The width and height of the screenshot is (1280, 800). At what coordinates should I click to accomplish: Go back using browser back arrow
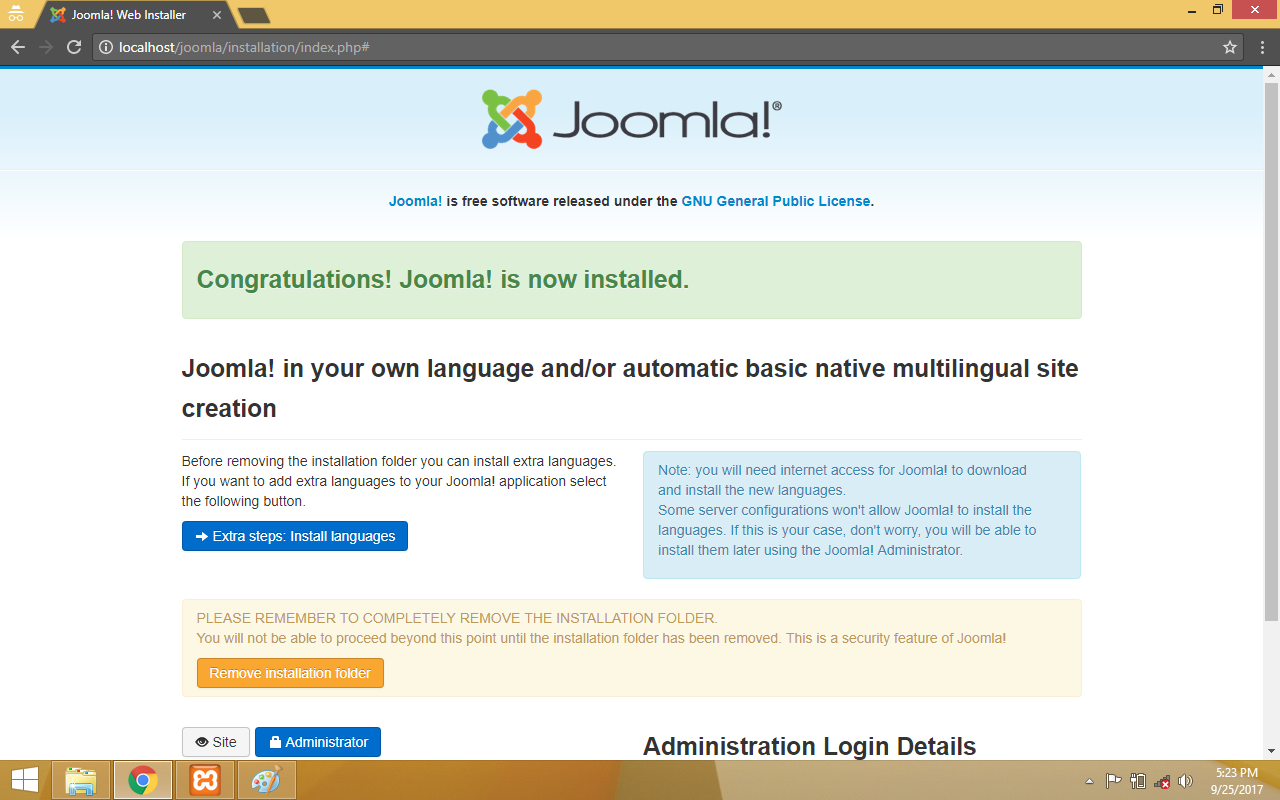[18, 47]
